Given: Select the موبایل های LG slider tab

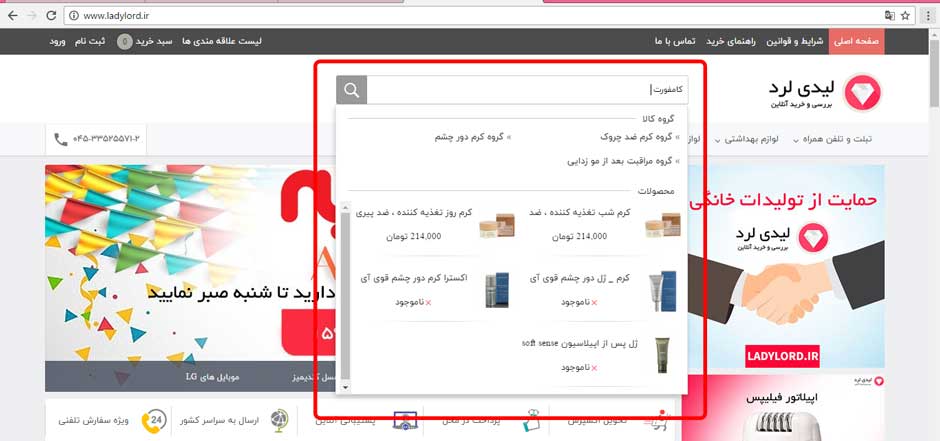Looking at the screenshot, I should [x=212, y=377].
